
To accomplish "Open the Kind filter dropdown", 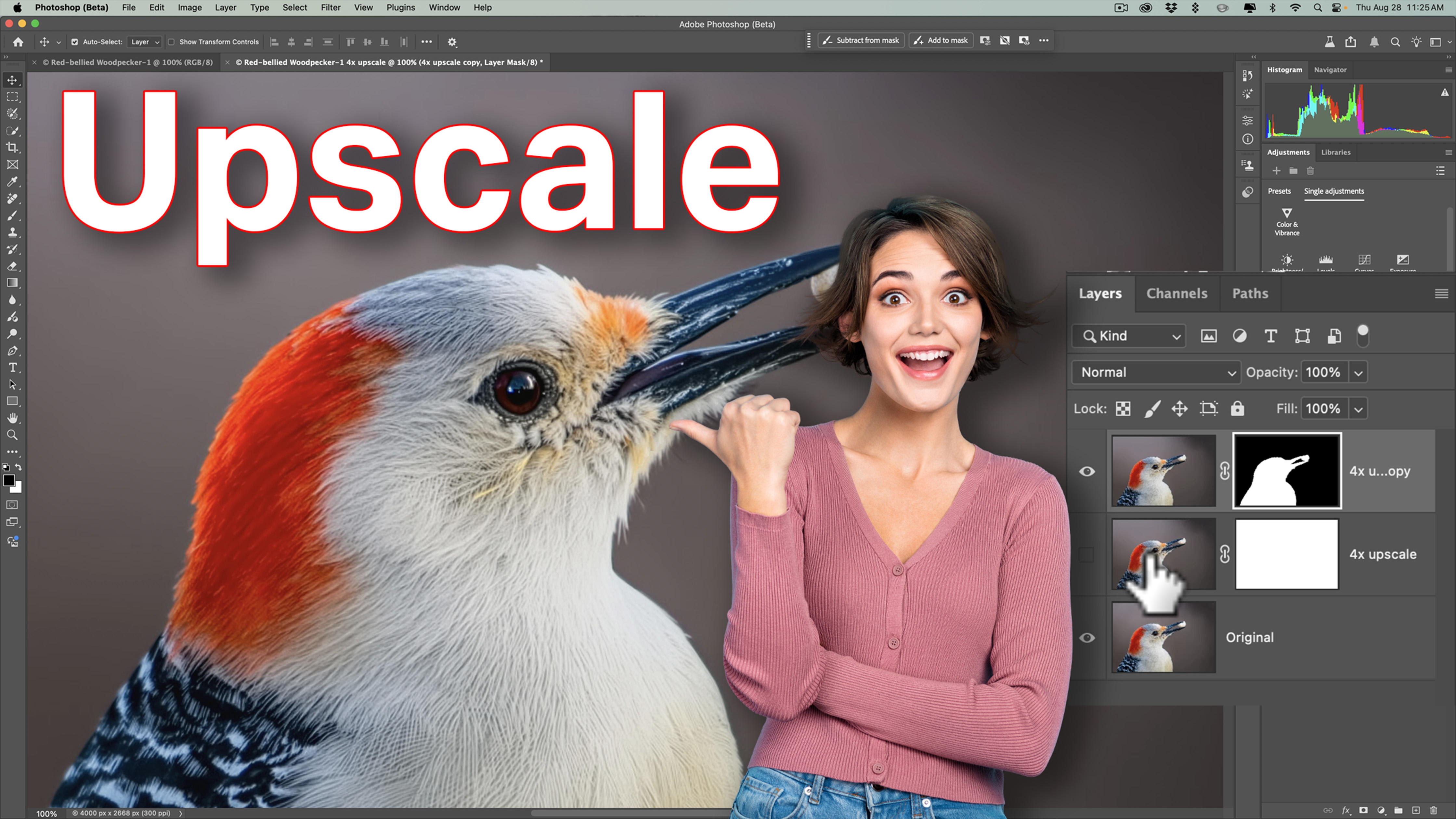I will tap(1130, 336).
